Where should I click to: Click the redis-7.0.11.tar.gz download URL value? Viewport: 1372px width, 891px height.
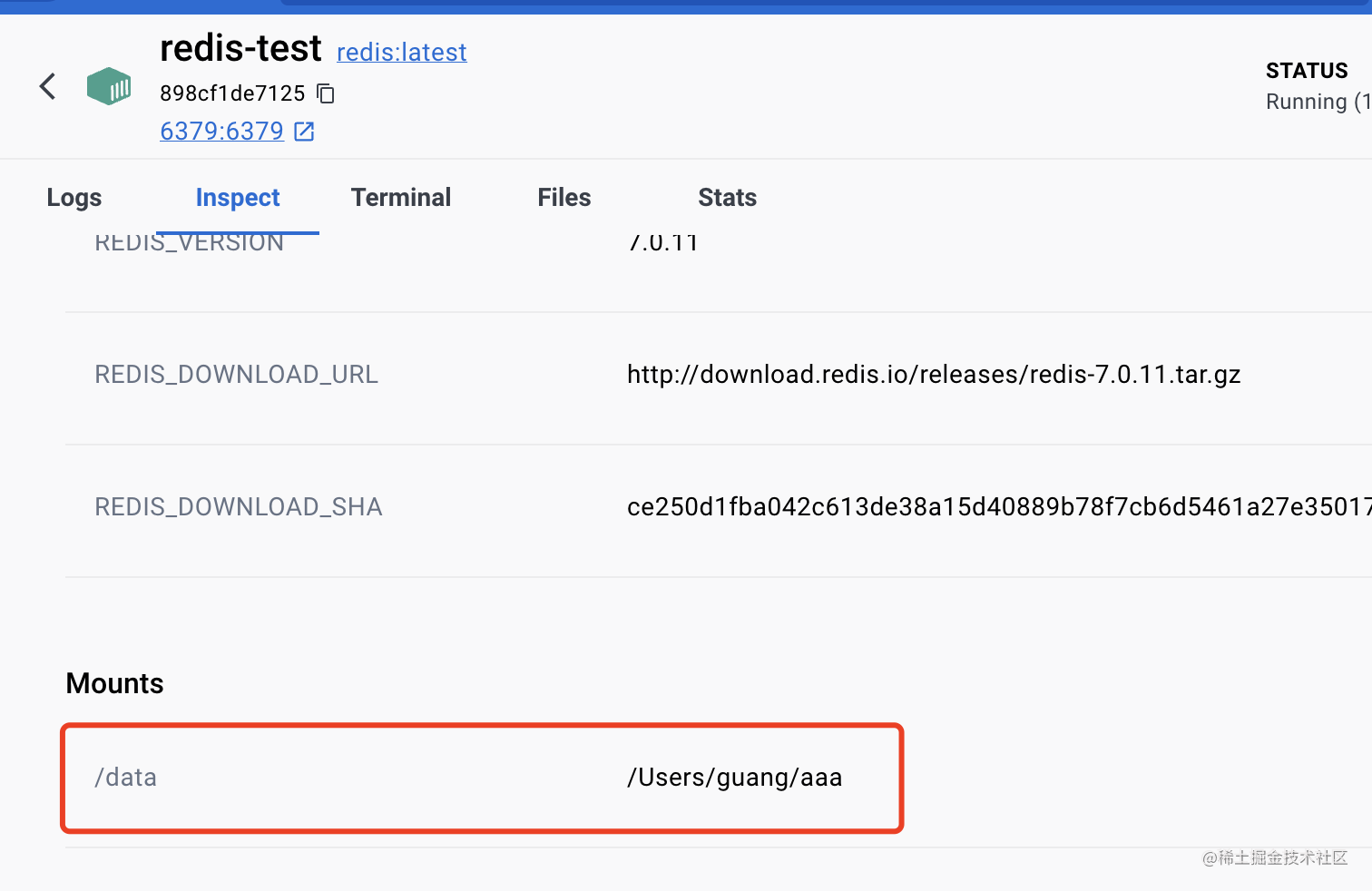point(933,375)
